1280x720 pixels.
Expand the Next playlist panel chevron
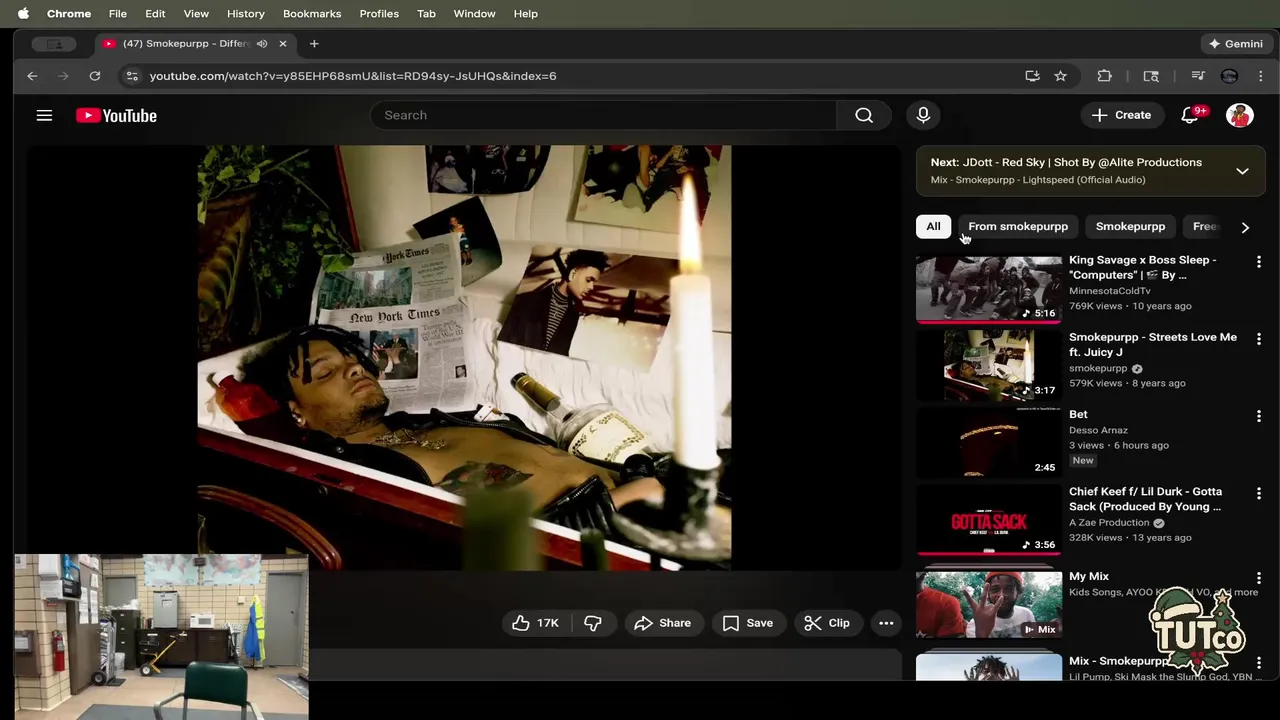(1242, 171)
